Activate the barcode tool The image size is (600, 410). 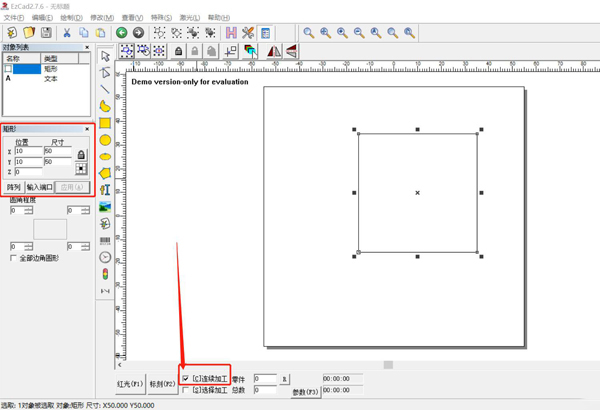[106, 241]
